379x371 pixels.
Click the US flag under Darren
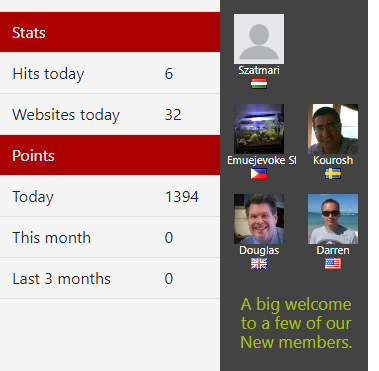[333, 263]
